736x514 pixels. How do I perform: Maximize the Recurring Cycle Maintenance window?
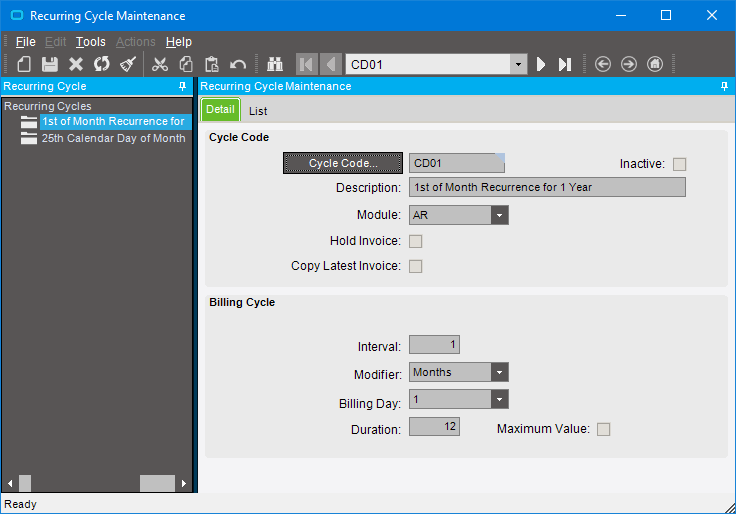666,15
